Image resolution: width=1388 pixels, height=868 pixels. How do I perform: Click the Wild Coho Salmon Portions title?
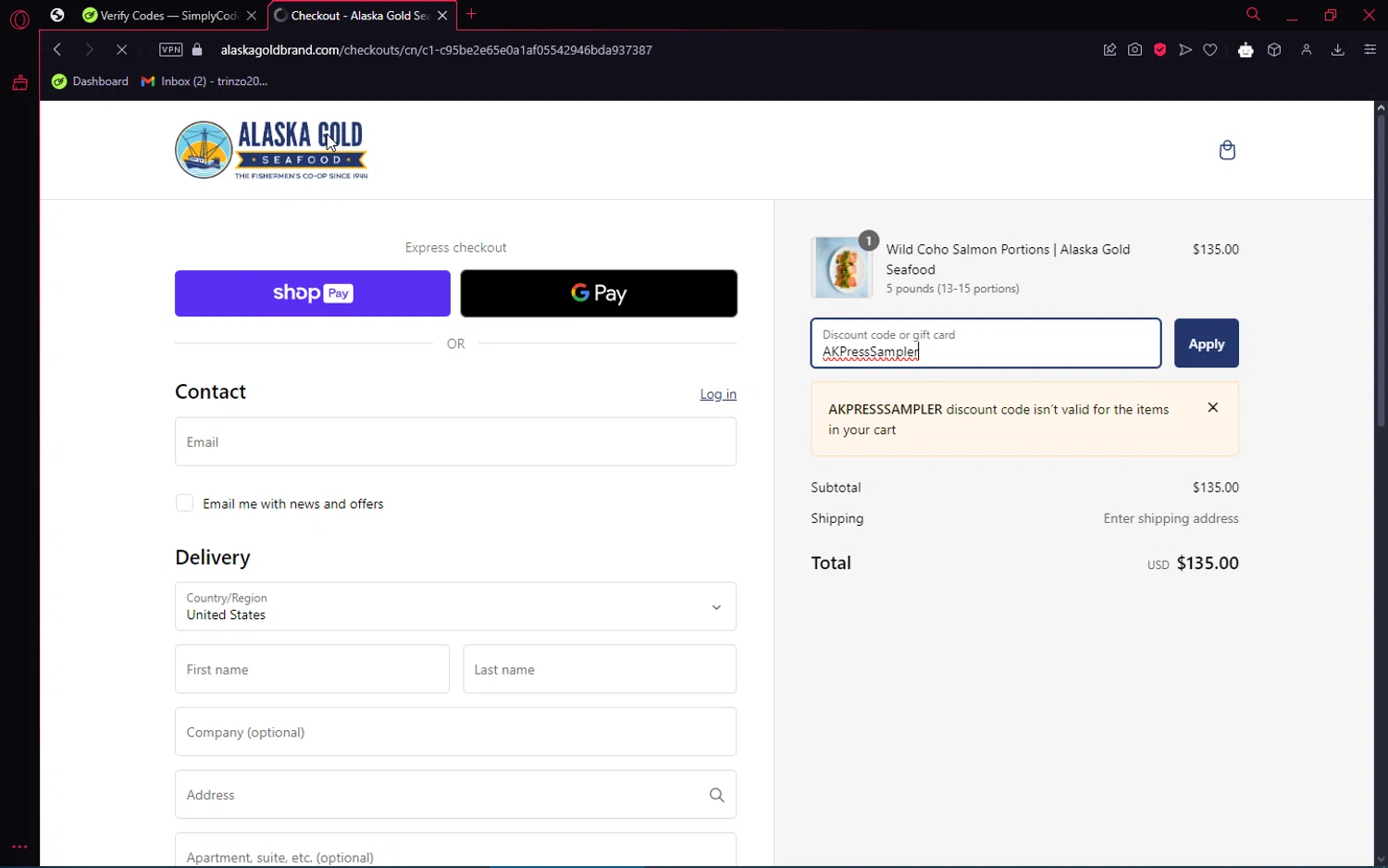1008,259
